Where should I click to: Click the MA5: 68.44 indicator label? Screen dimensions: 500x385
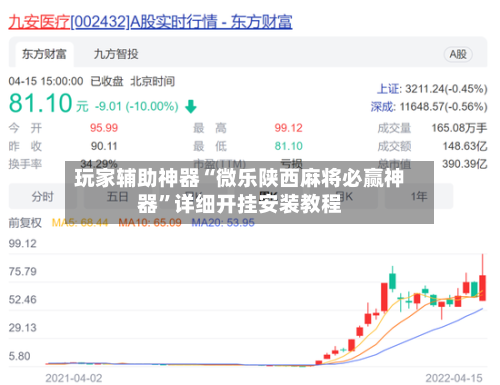tap(80, 223)
